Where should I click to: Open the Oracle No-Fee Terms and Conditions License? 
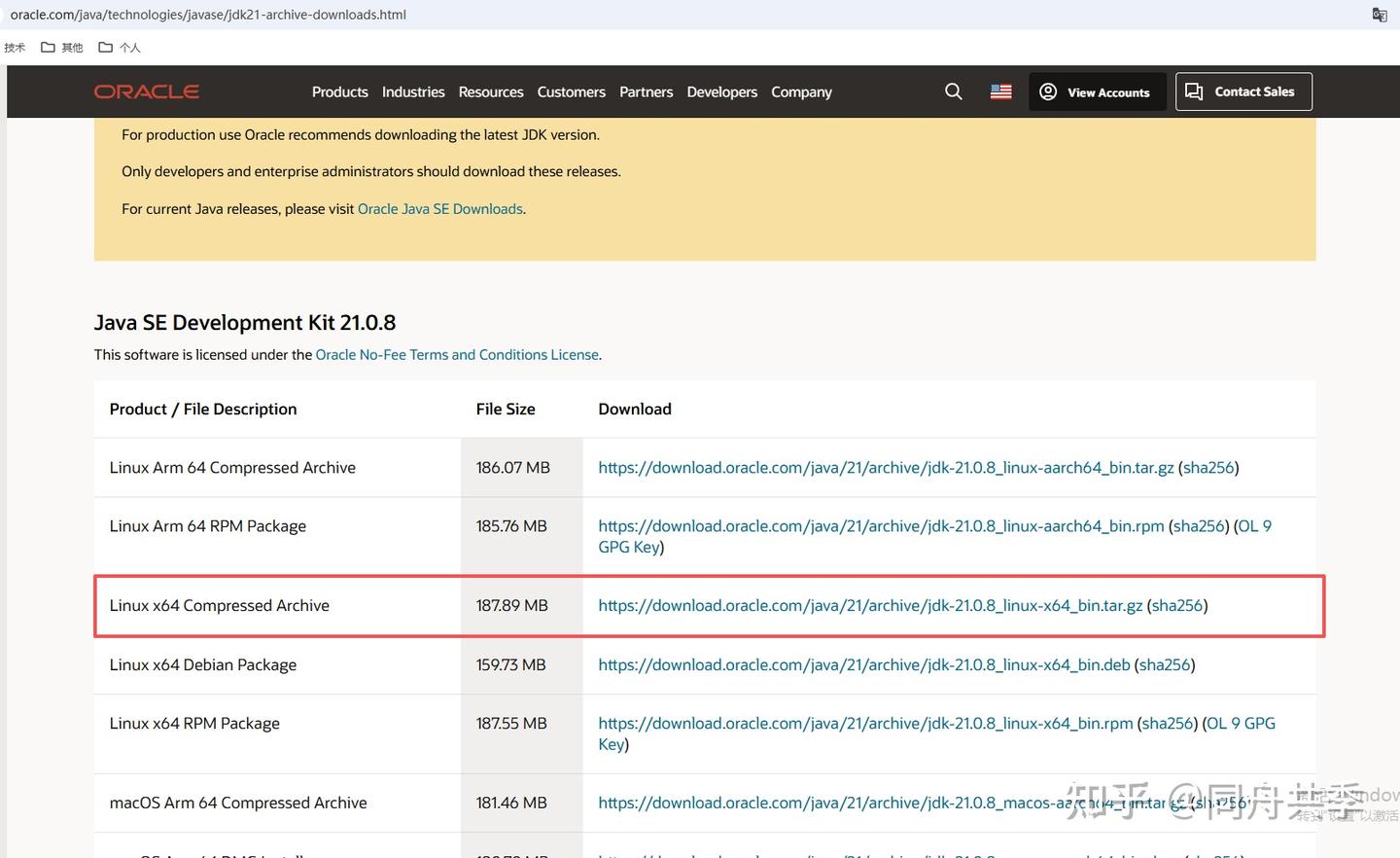click(x=457, y=355)
